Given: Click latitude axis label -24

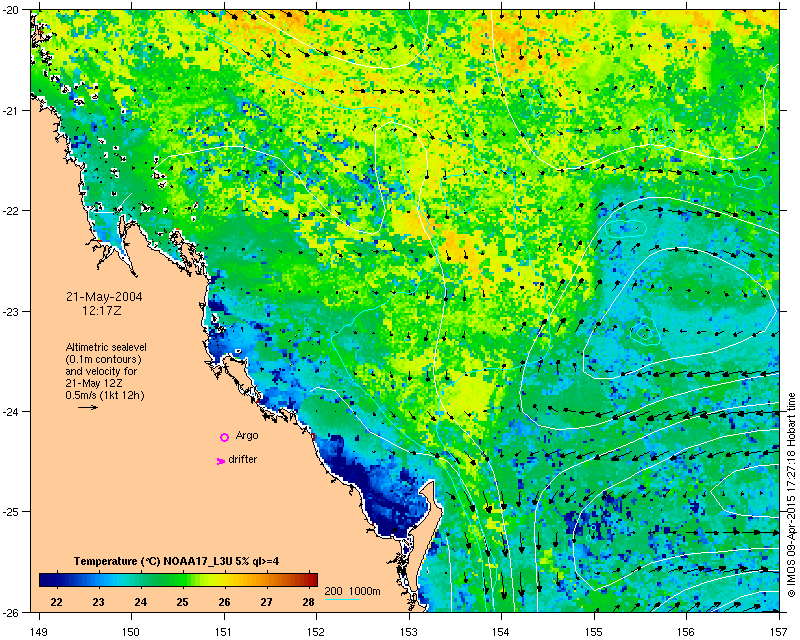Looking at the screenshot, I should pos(12,411).
